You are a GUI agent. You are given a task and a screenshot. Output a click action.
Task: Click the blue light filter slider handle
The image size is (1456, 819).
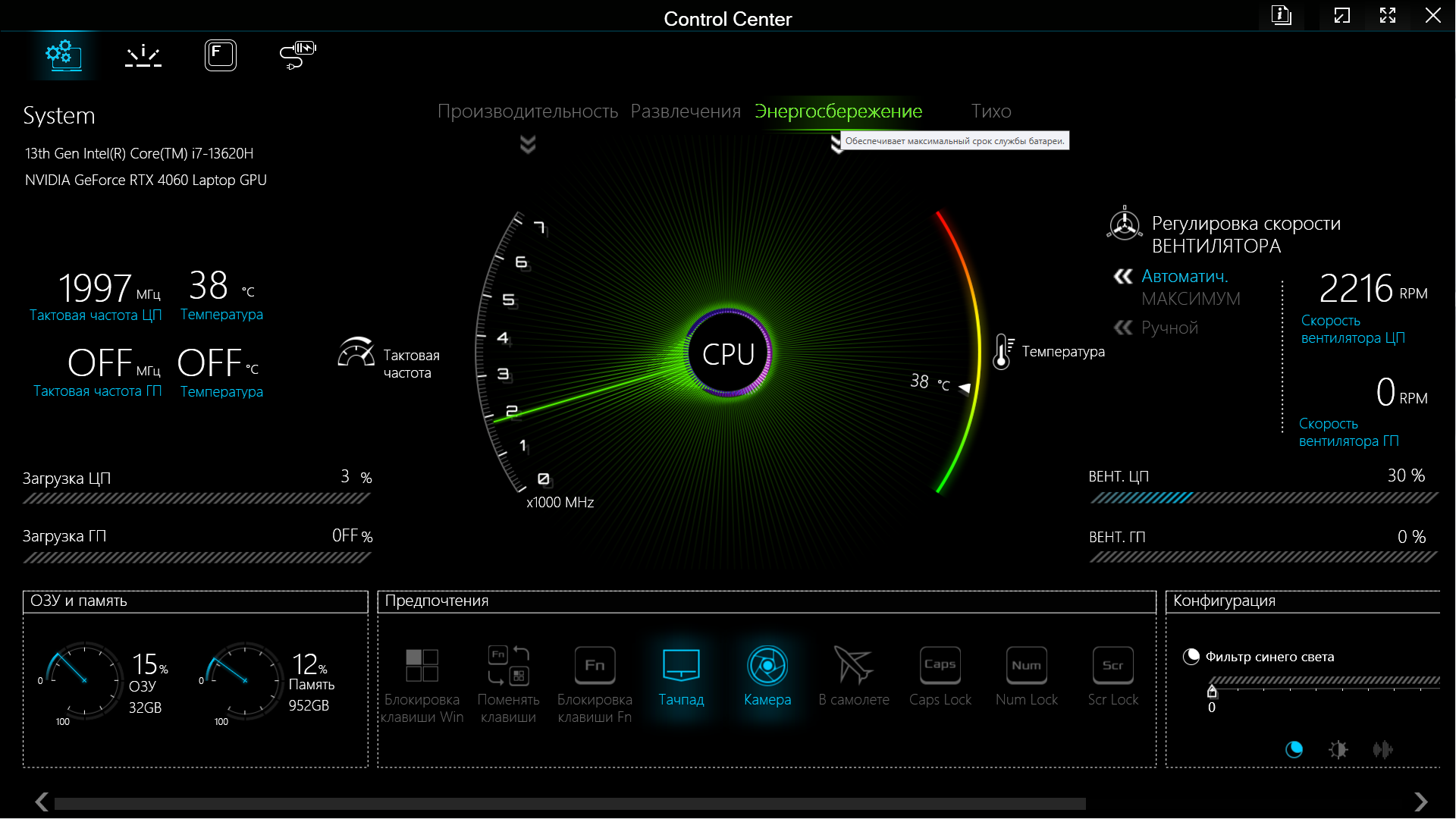[x=1212, y=691]
